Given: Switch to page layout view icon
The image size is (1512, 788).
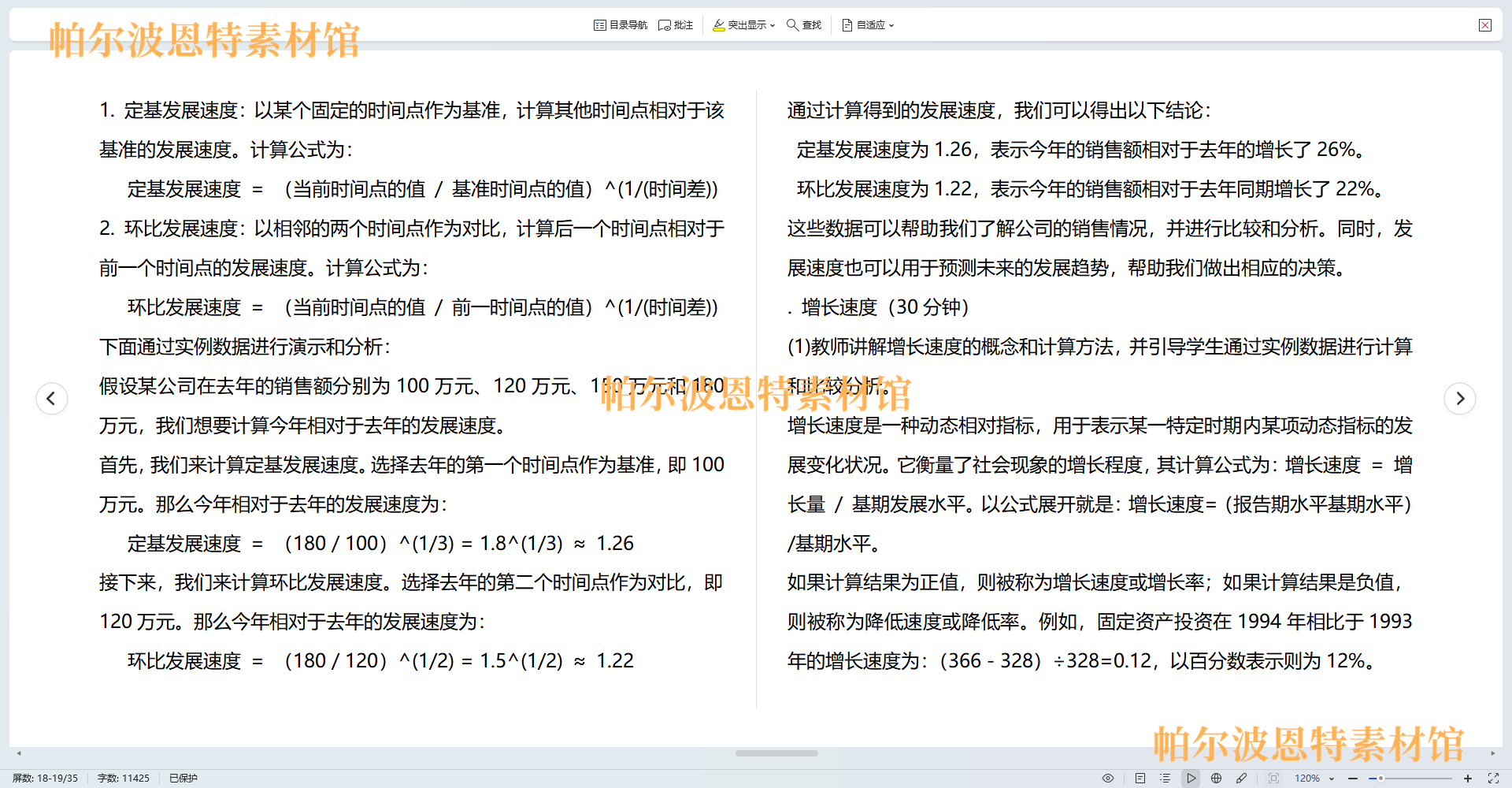Looking at the screenshot, I should point(1140,778).
